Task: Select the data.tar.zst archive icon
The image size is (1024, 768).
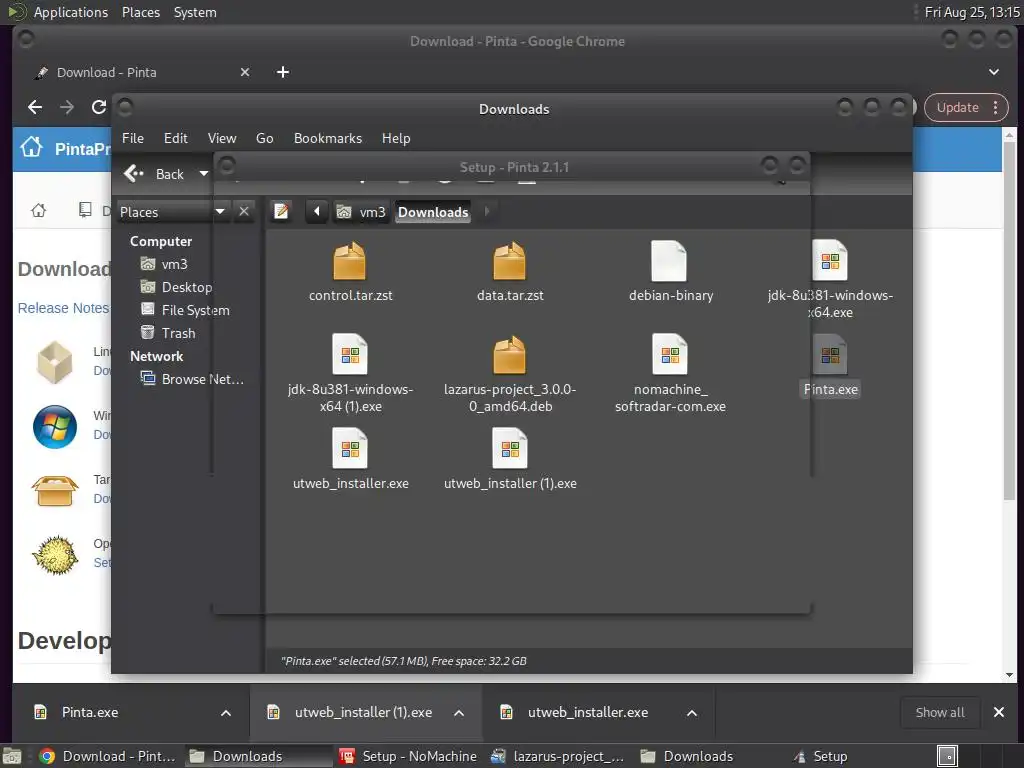Action: click(509, 261)
